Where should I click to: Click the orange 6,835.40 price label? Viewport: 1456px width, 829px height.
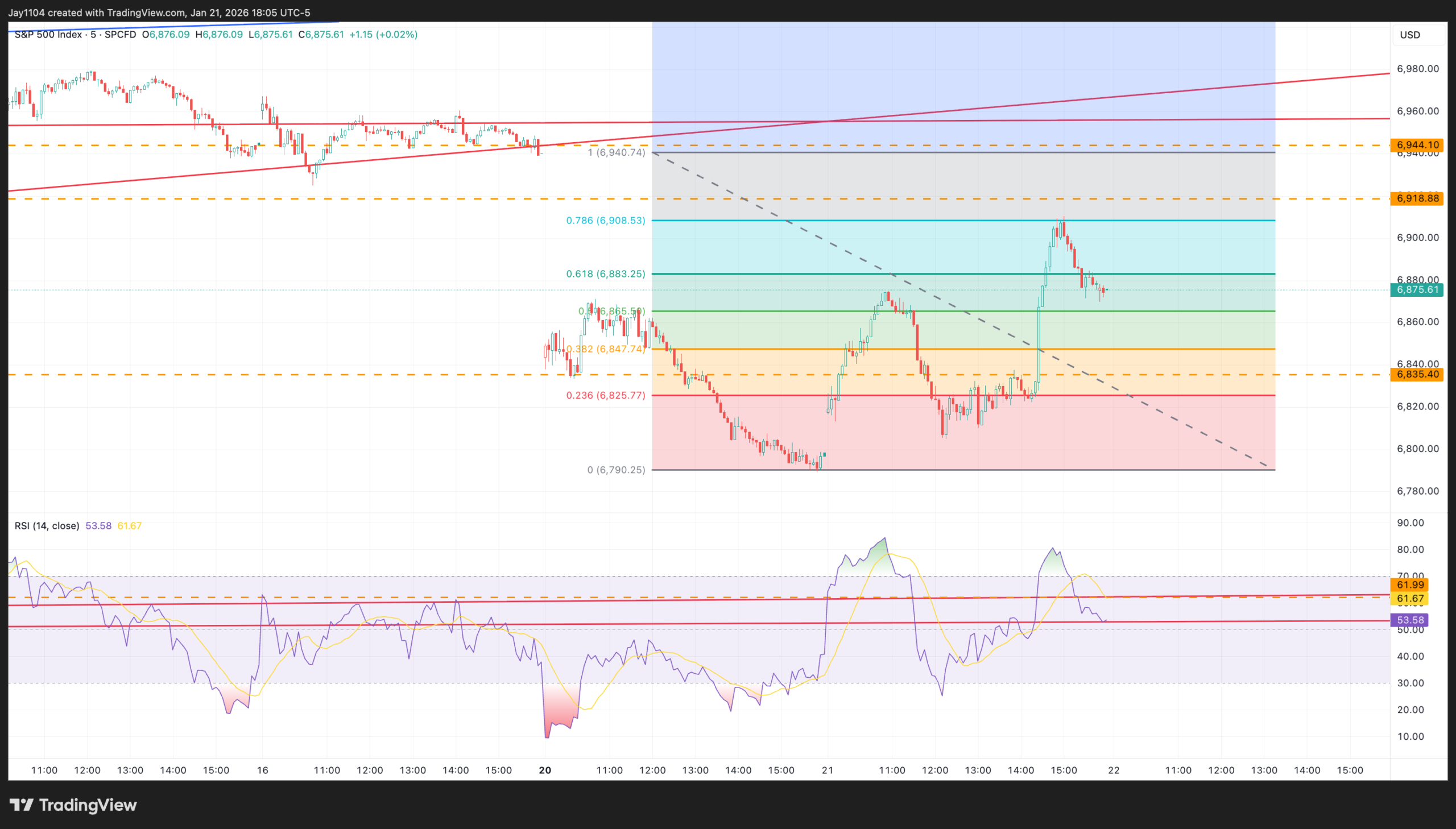1417,374
